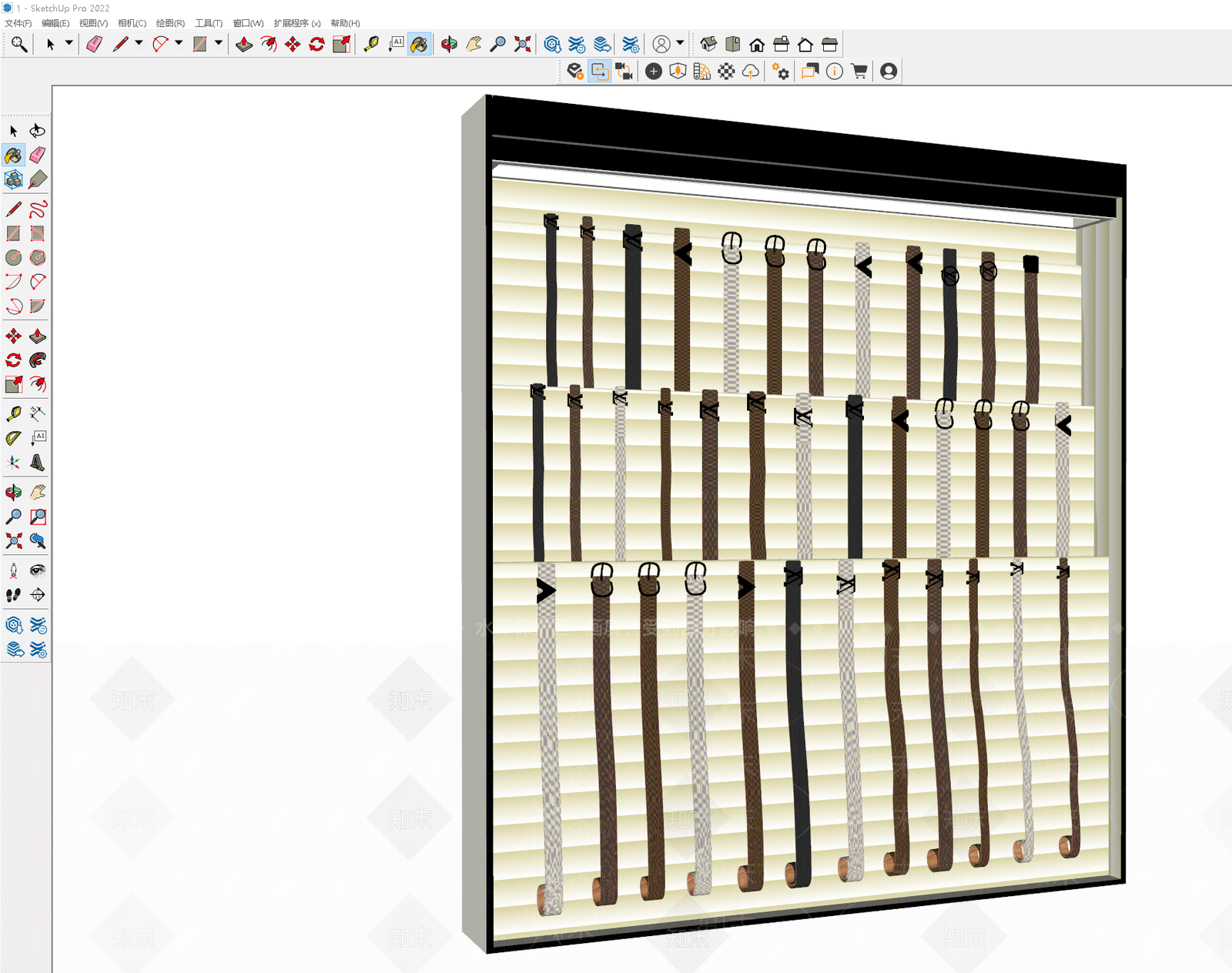Image resolution: width=1232 pixels, height=973 pixels.
Task: Expand the Arc tool dropdown arrow
Action: click(179, 43)
